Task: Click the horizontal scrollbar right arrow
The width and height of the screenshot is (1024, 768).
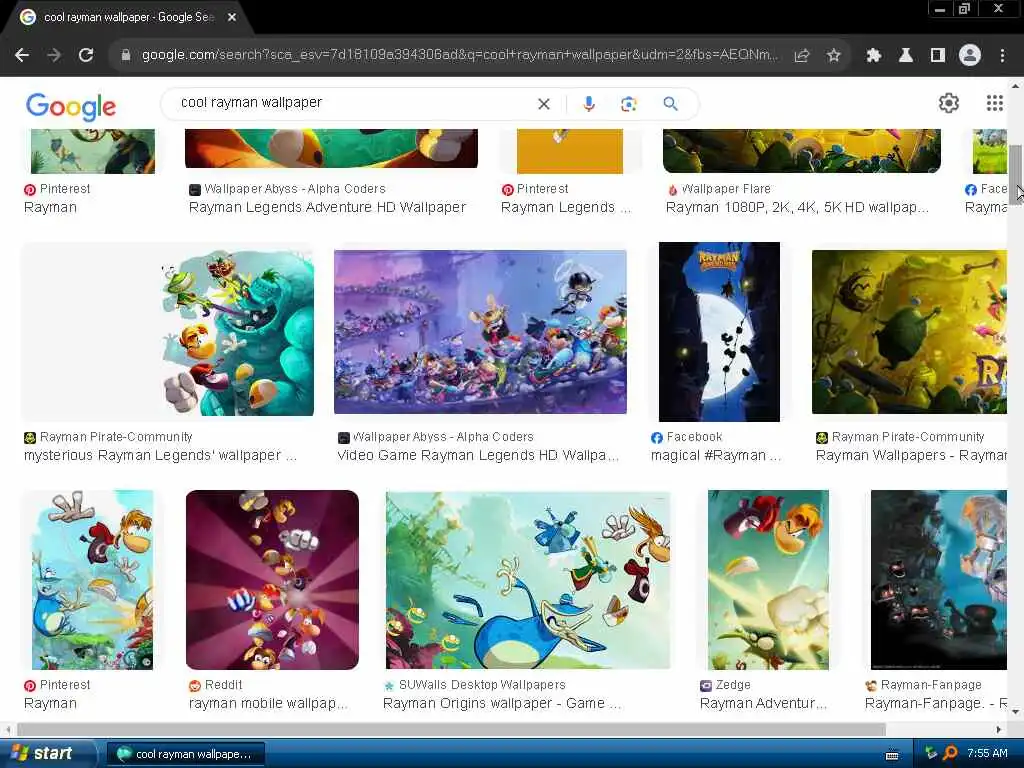Action: pyautogui.click(x=999, y=729)
